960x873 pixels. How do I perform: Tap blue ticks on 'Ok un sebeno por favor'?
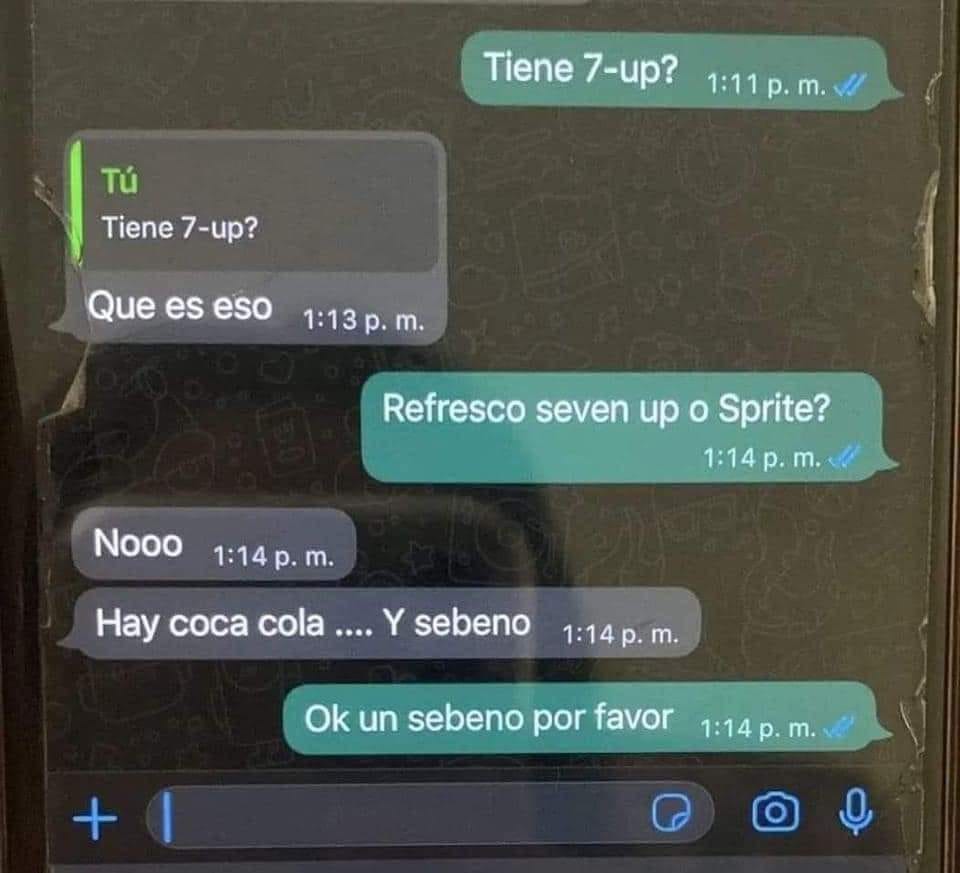coord(839,727)
